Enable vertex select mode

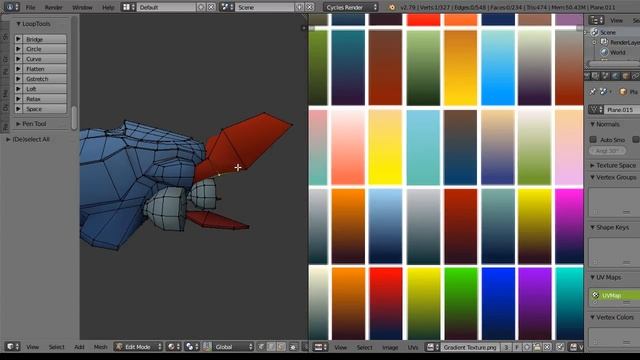262,347
